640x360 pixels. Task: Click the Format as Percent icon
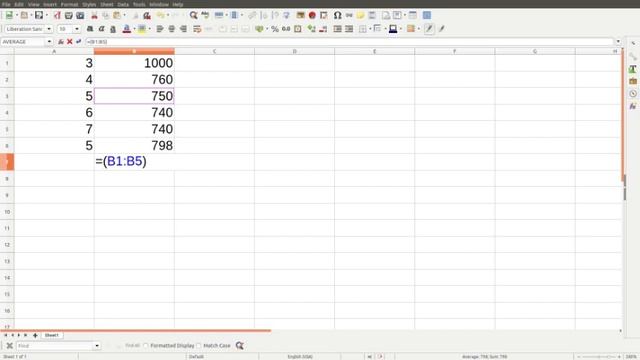click(275, 29)
